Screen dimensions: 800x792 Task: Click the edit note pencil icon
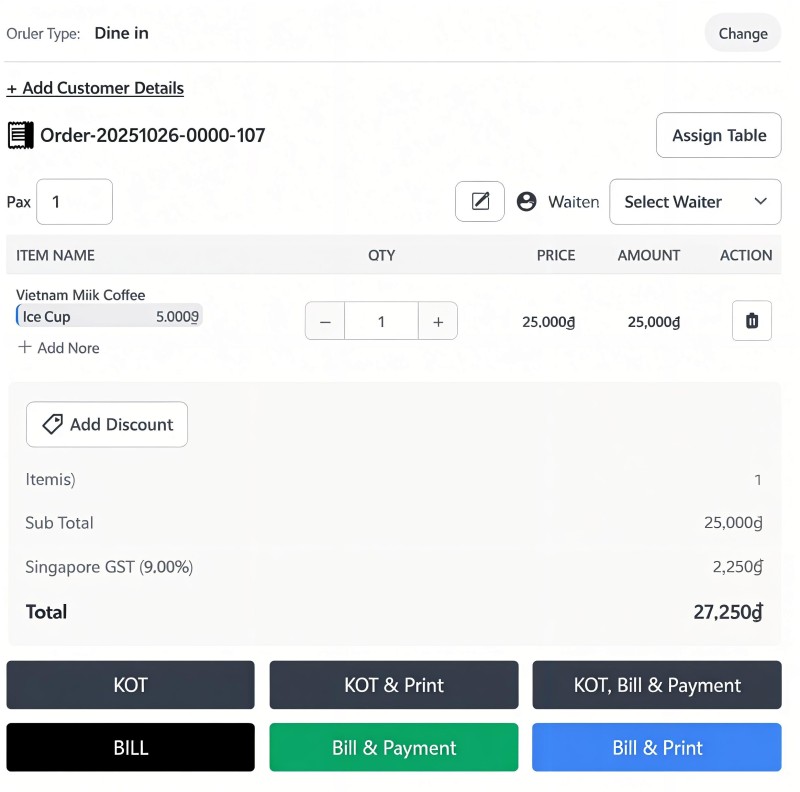(x=480, y=201)
